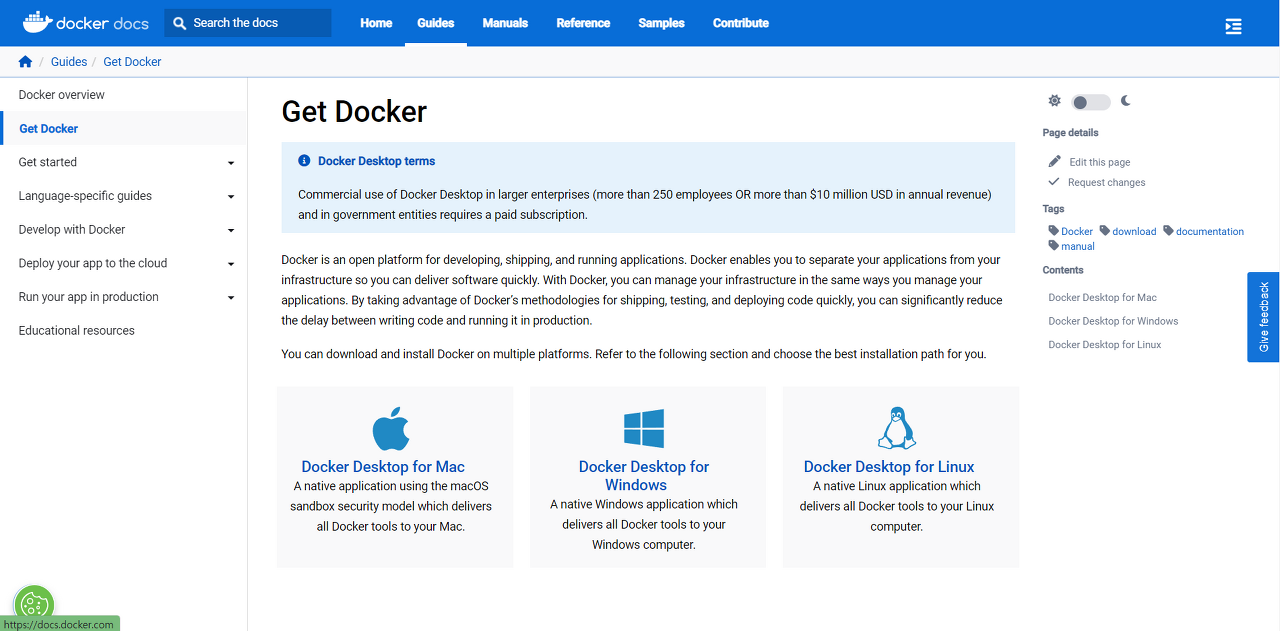Click the manual tag link
Image resolution: width=1280 pixels, height=631 pixels.
coord(1078,247)
